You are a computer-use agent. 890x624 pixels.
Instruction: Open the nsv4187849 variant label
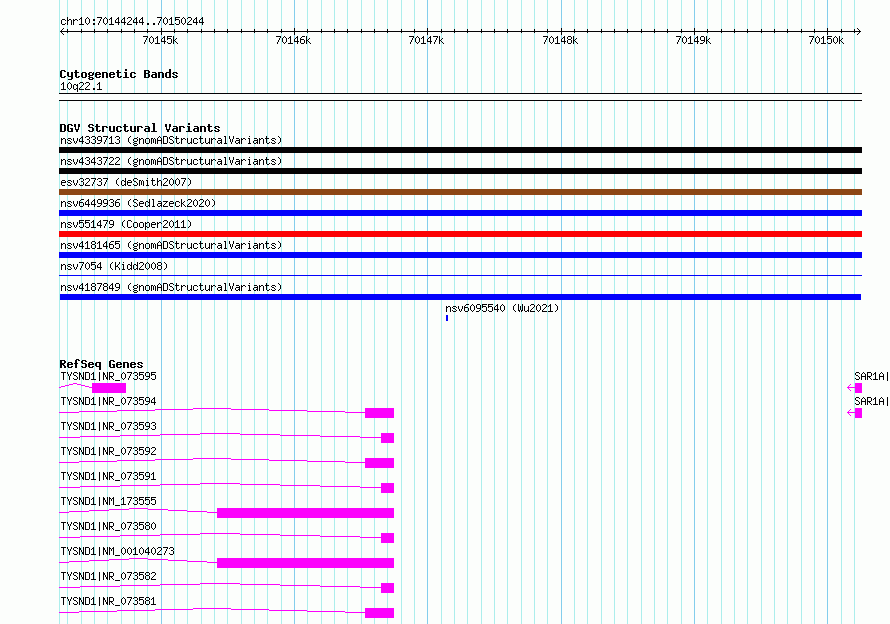pyautogui.click(x=171, y=287)
